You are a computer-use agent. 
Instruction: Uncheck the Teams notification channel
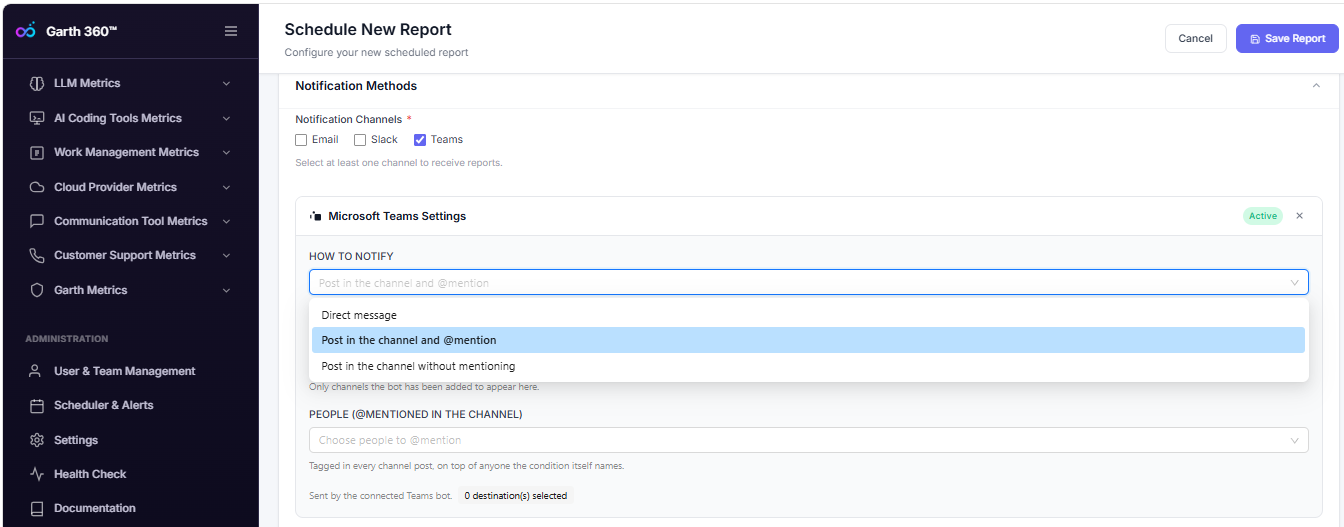(x=420, y=140)
